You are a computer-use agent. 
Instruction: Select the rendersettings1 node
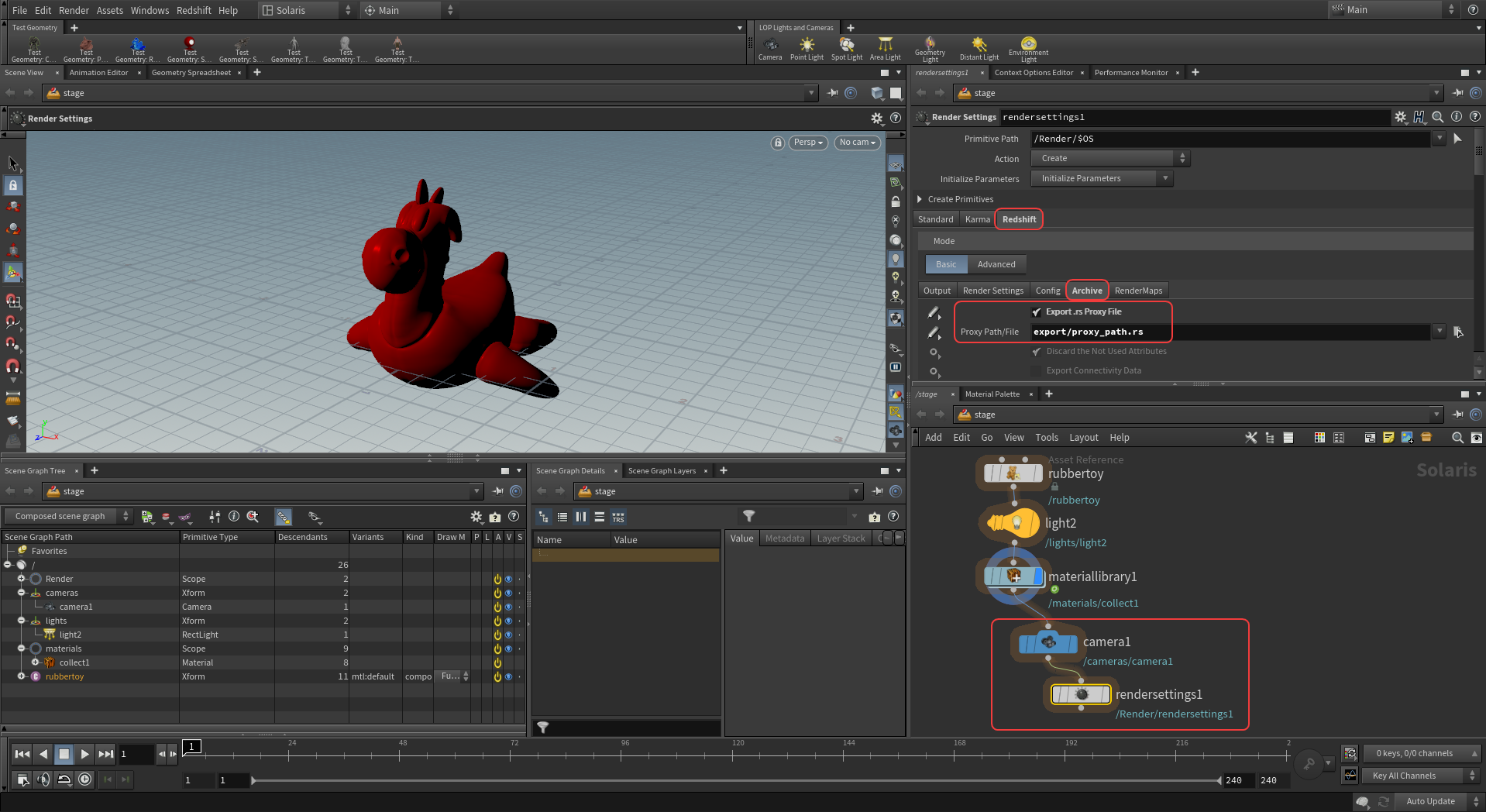pyautogui.click(x=1082, y=694)
